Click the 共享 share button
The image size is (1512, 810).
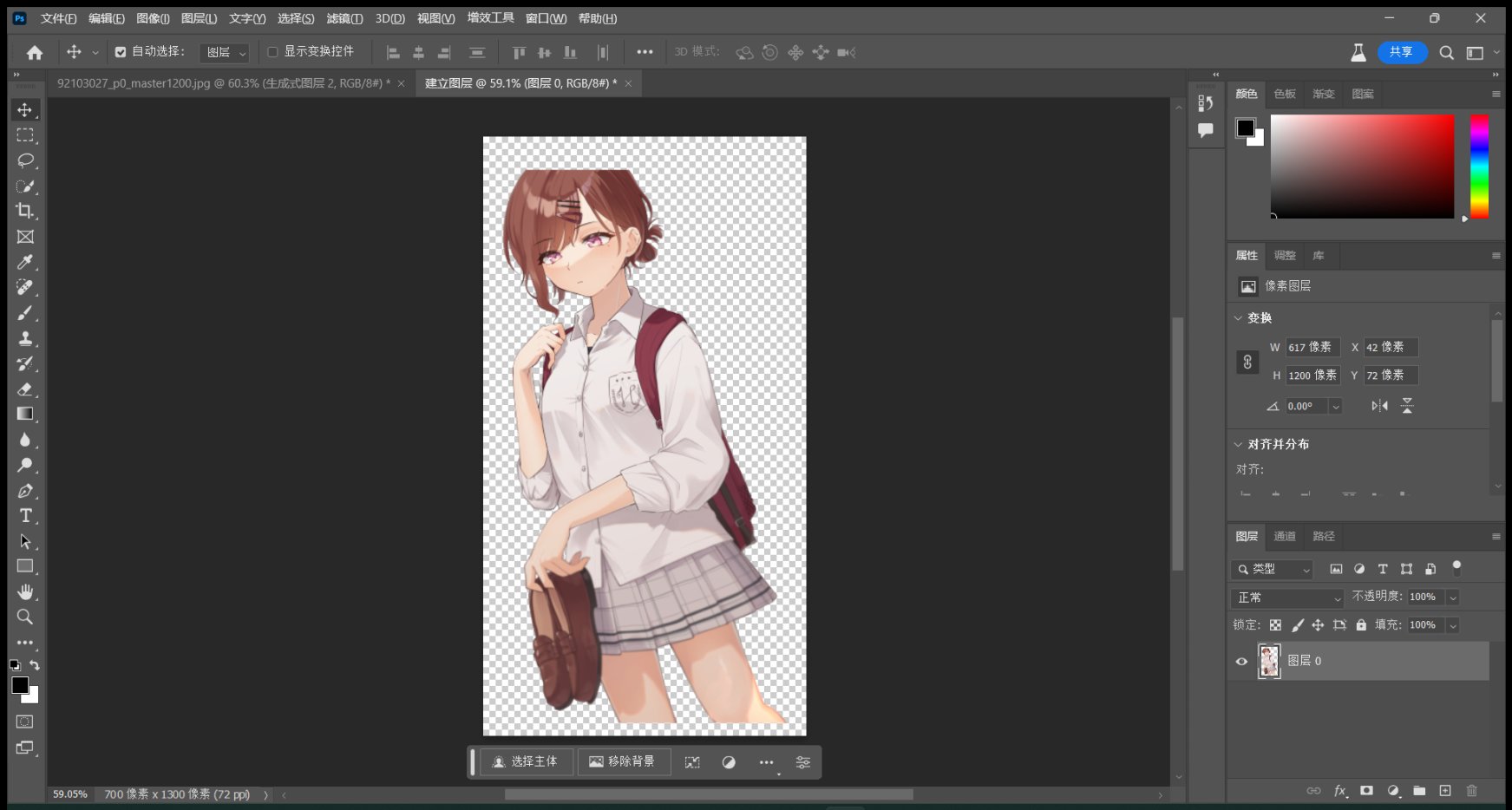click(1401, 52)
